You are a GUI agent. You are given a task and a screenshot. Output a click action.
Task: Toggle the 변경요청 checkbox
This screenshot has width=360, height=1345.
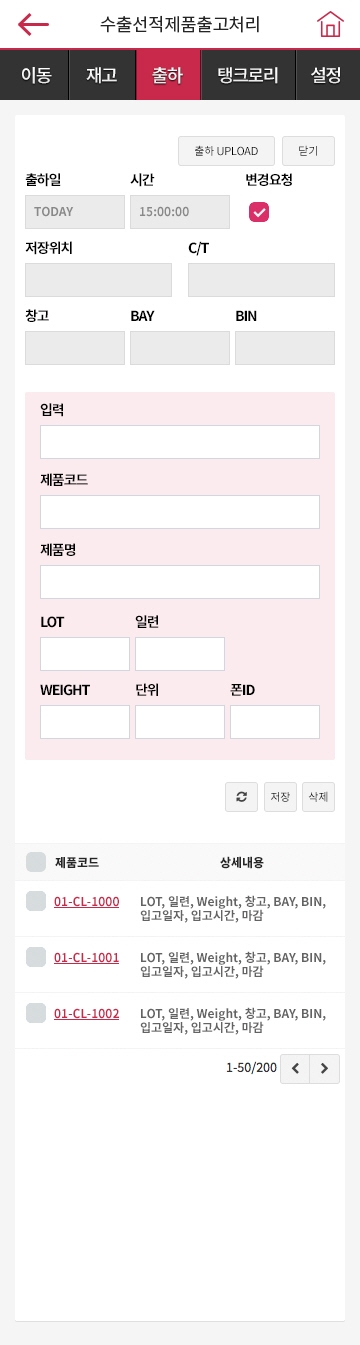pos(259,211)
